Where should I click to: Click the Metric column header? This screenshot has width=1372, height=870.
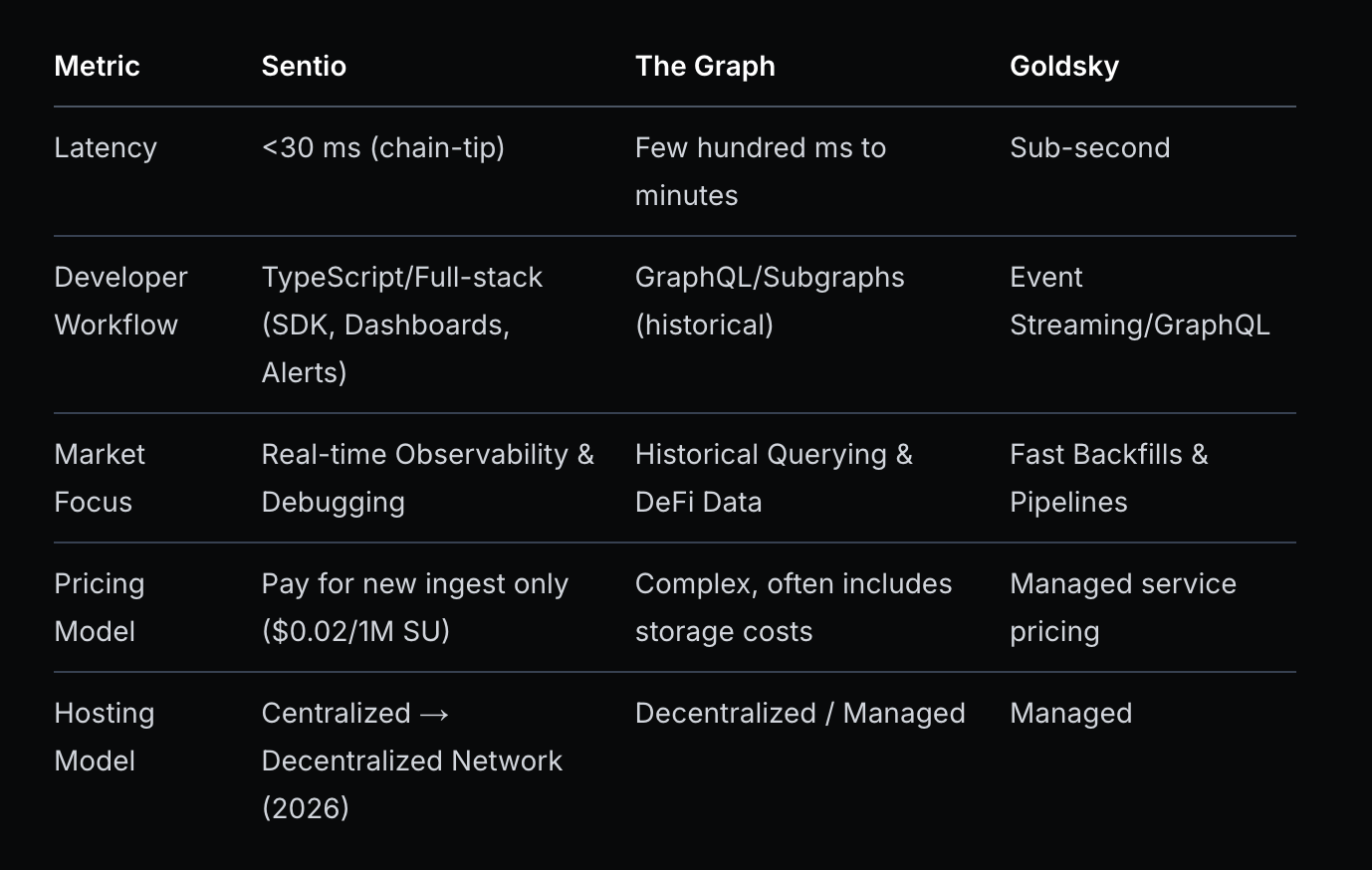tap(97, 66)
